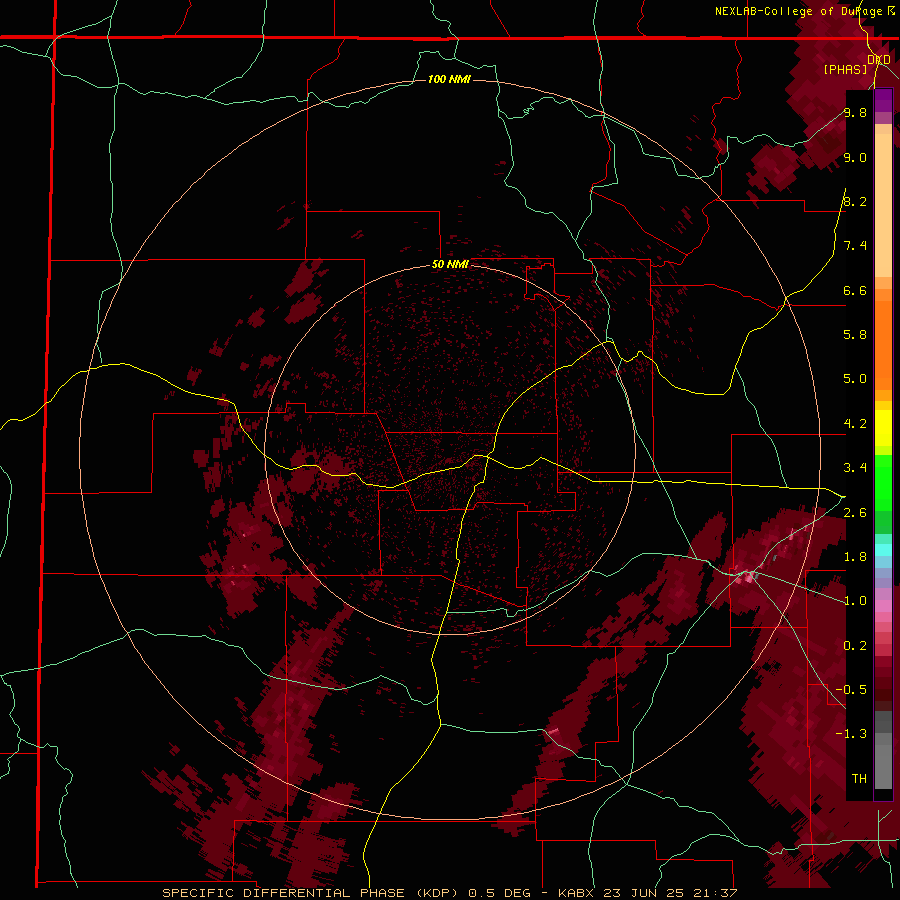This screenshot has height=900, width=900.
Task: Click the cyan segment of the color bar
Action: (883, 549)
